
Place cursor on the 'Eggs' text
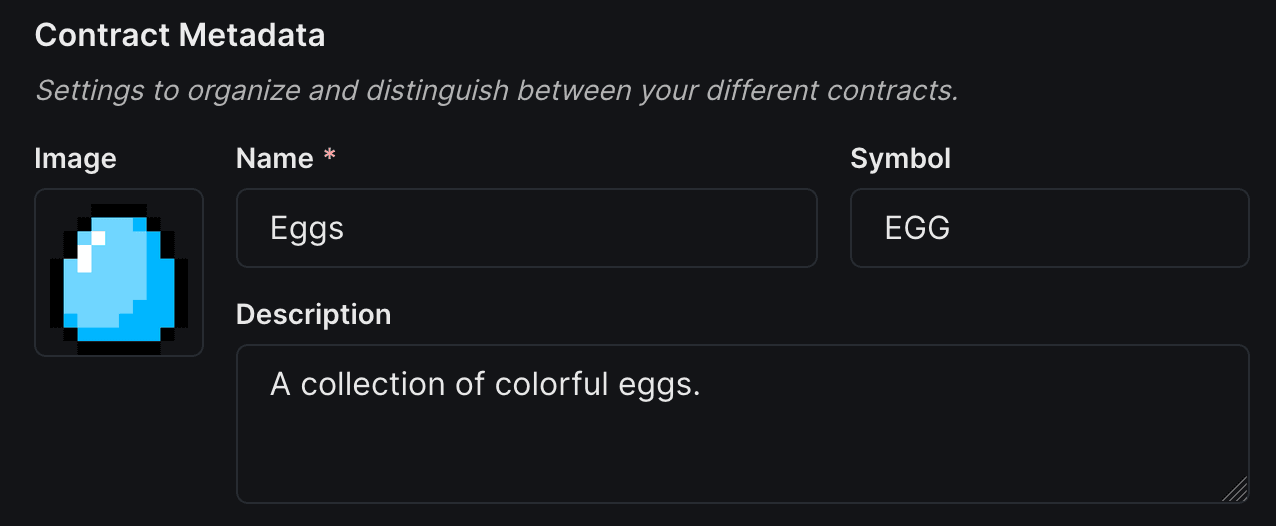coord(307,229)
